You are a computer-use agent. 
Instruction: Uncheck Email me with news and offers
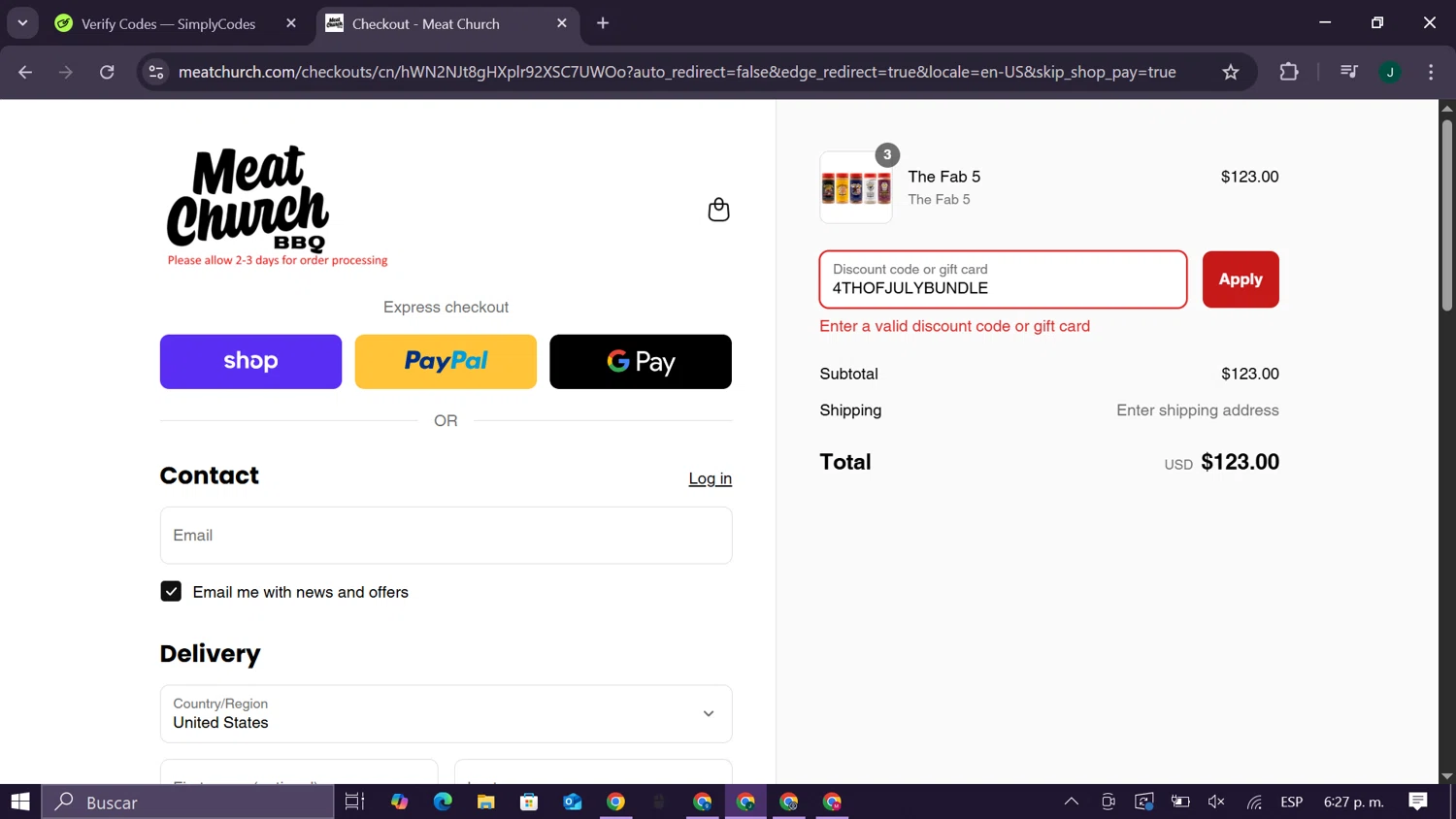click(171, 591)
